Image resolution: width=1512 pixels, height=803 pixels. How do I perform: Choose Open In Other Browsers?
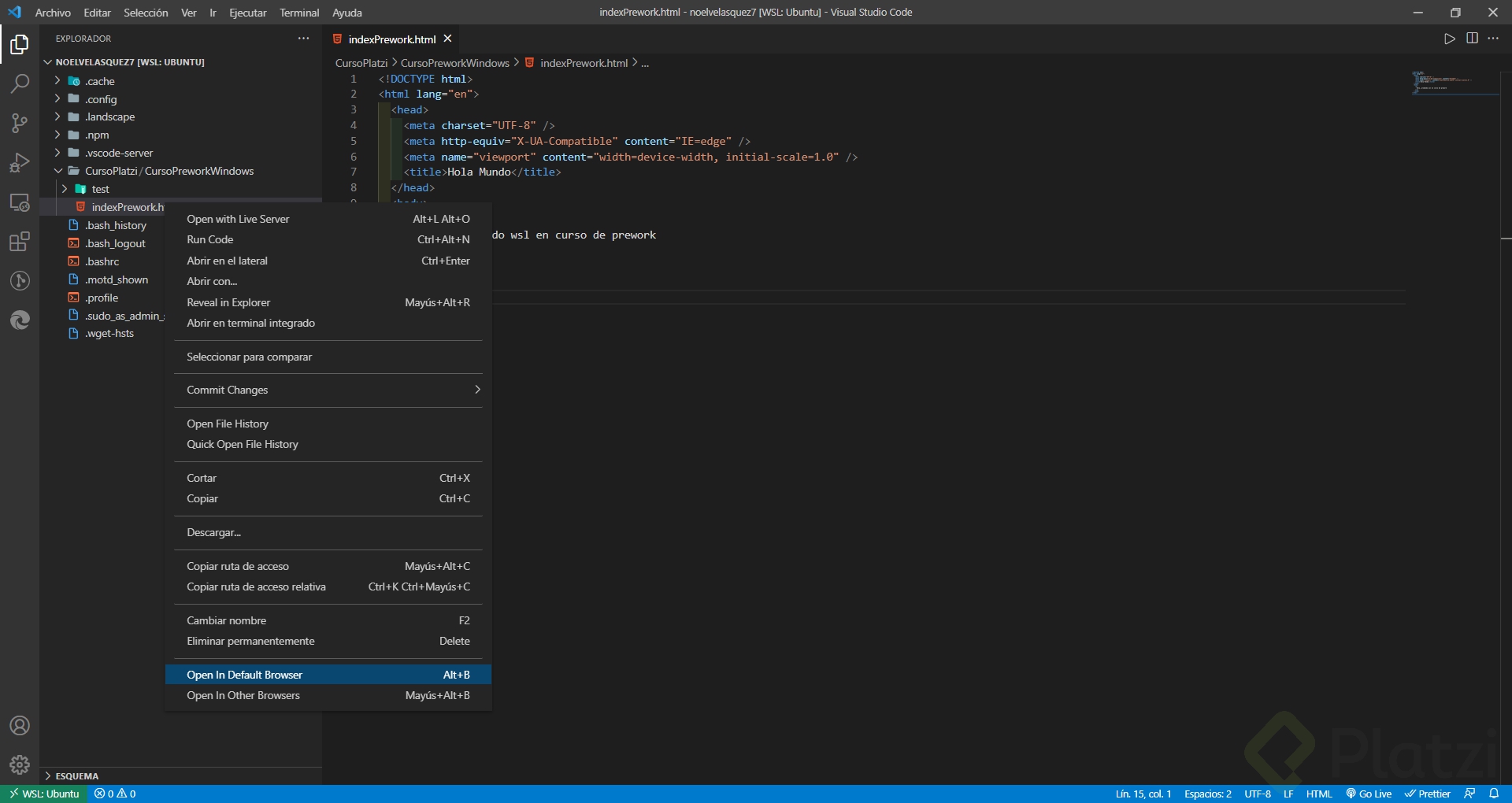pyautogui.click(x=328, y=695)
